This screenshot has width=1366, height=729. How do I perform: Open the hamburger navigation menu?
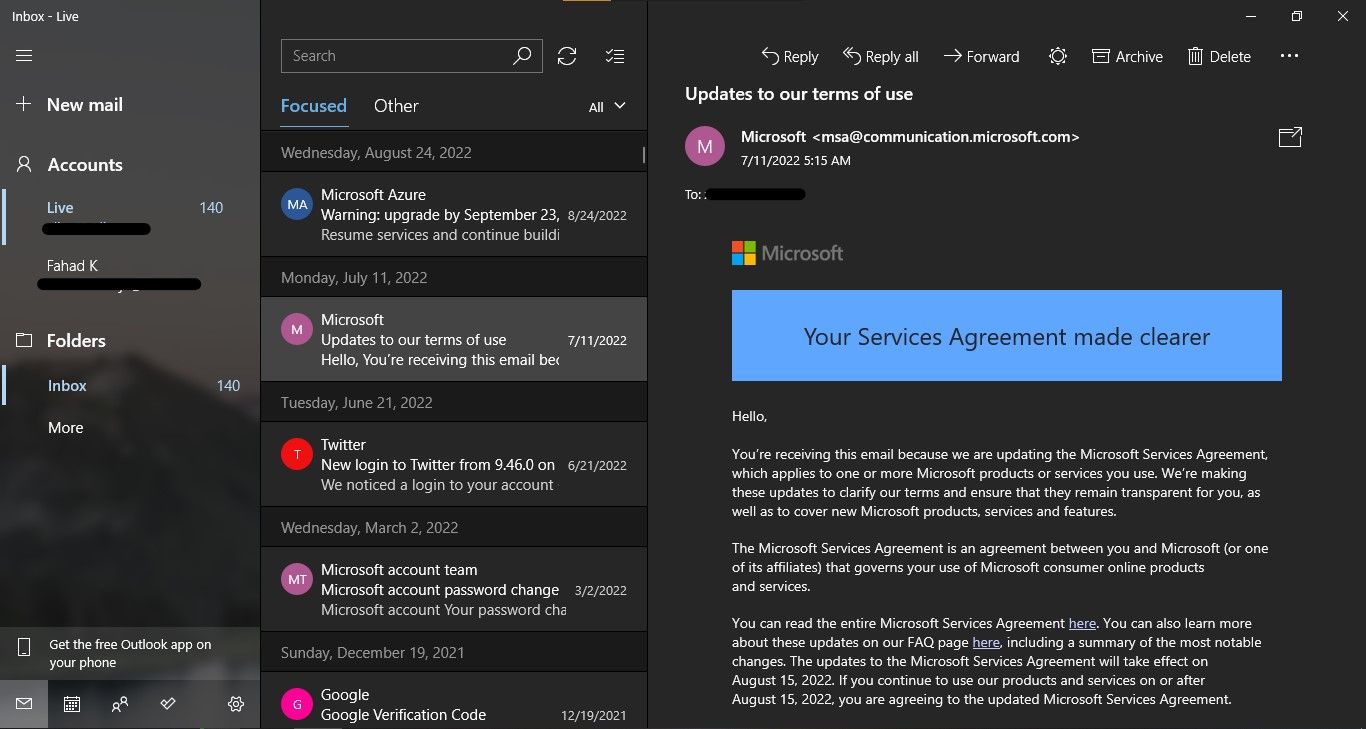(24, 56)
